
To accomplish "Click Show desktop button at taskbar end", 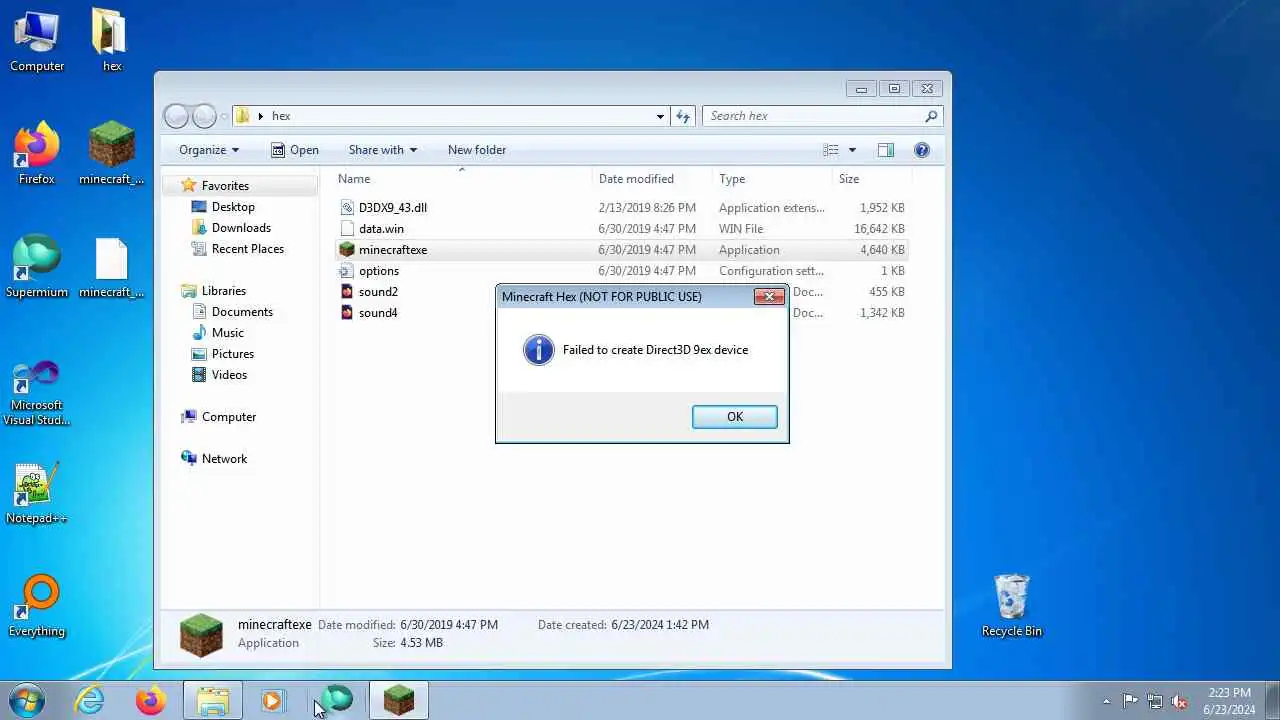I will [x=1273, y=701].
